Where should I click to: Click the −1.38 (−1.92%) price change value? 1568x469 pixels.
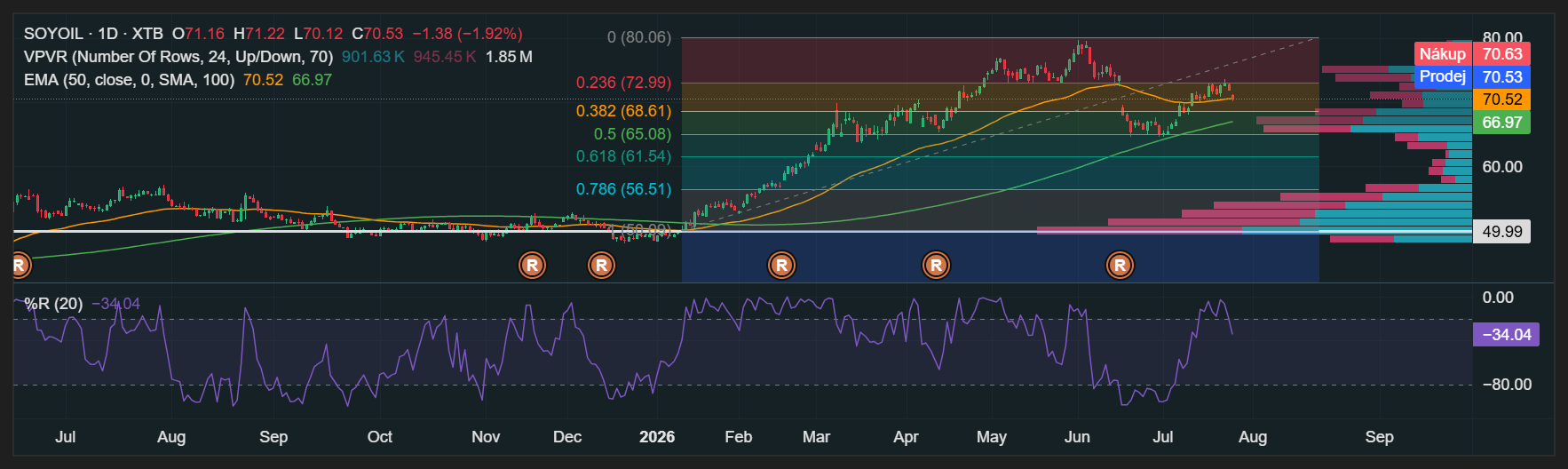(x=467, y=34)
